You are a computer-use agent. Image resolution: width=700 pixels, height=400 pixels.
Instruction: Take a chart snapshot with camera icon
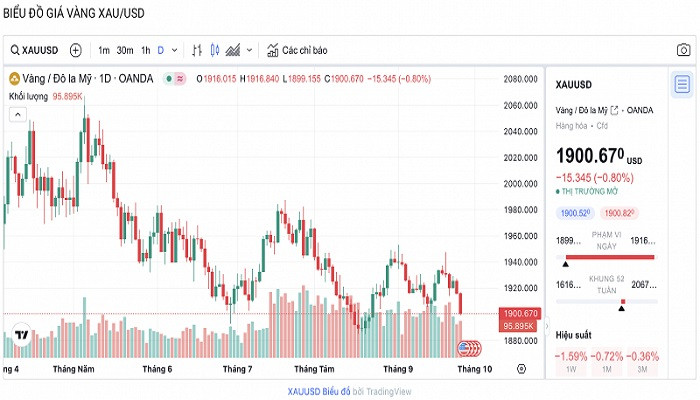pos(683,50)
